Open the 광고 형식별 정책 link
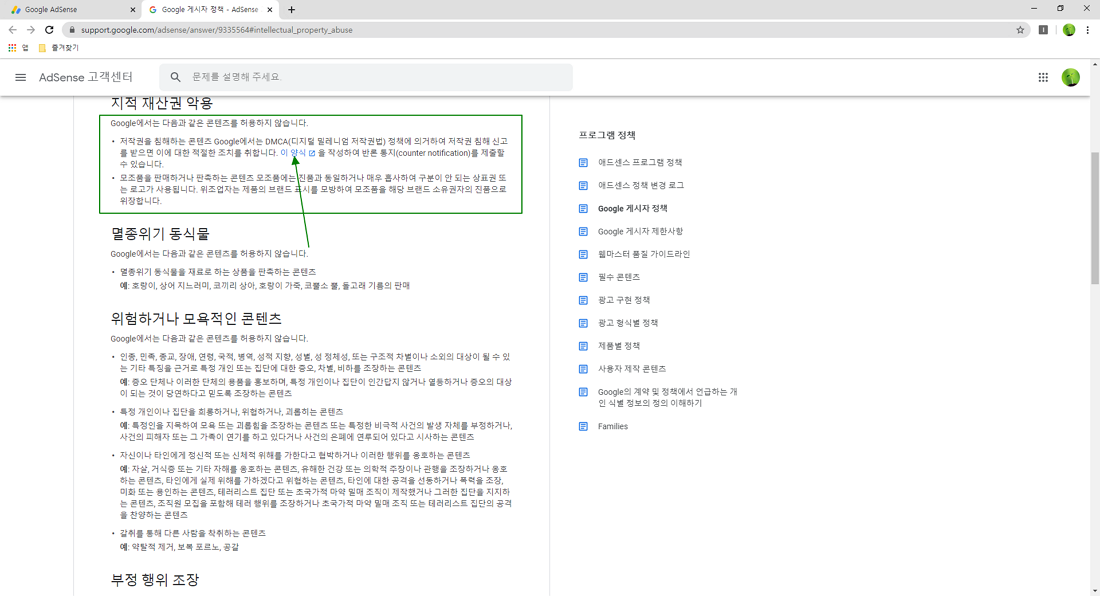 click(x=628, y=323)
